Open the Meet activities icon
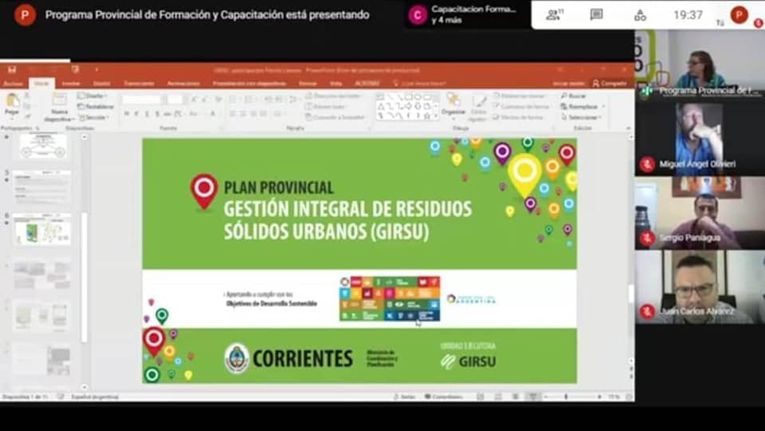Viewport: 765px width, 431px height. [640, 15]
